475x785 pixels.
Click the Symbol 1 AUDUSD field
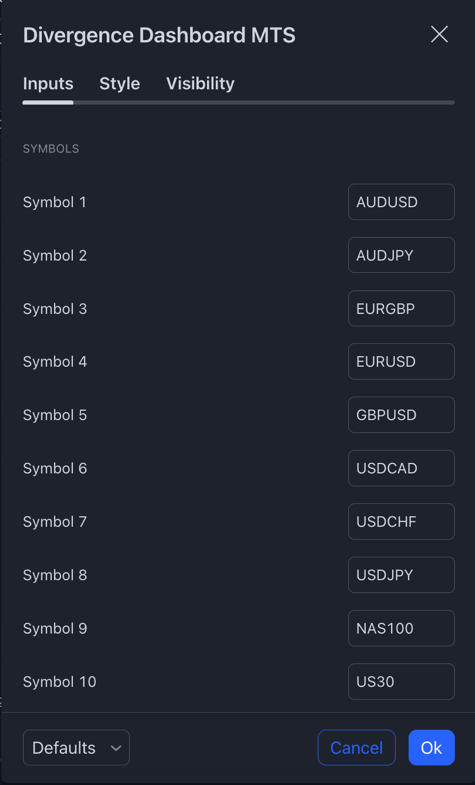(x=401, y=202)
